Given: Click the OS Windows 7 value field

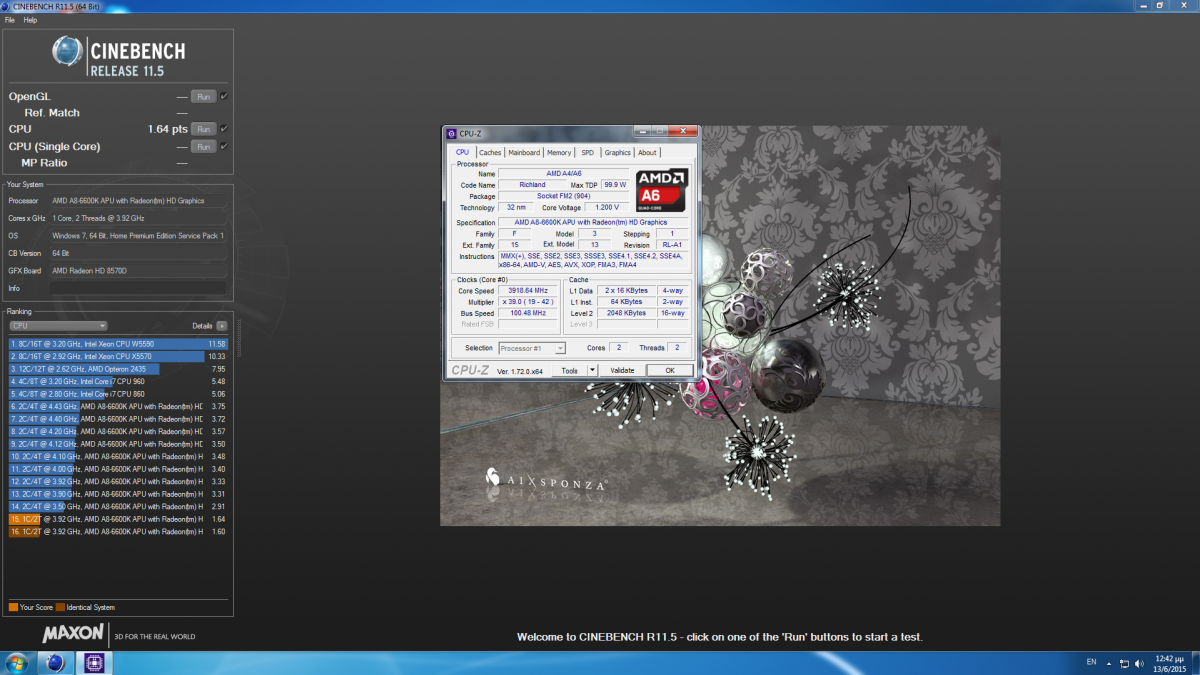Looking at the screenshot, I should [x=138, y=236].
